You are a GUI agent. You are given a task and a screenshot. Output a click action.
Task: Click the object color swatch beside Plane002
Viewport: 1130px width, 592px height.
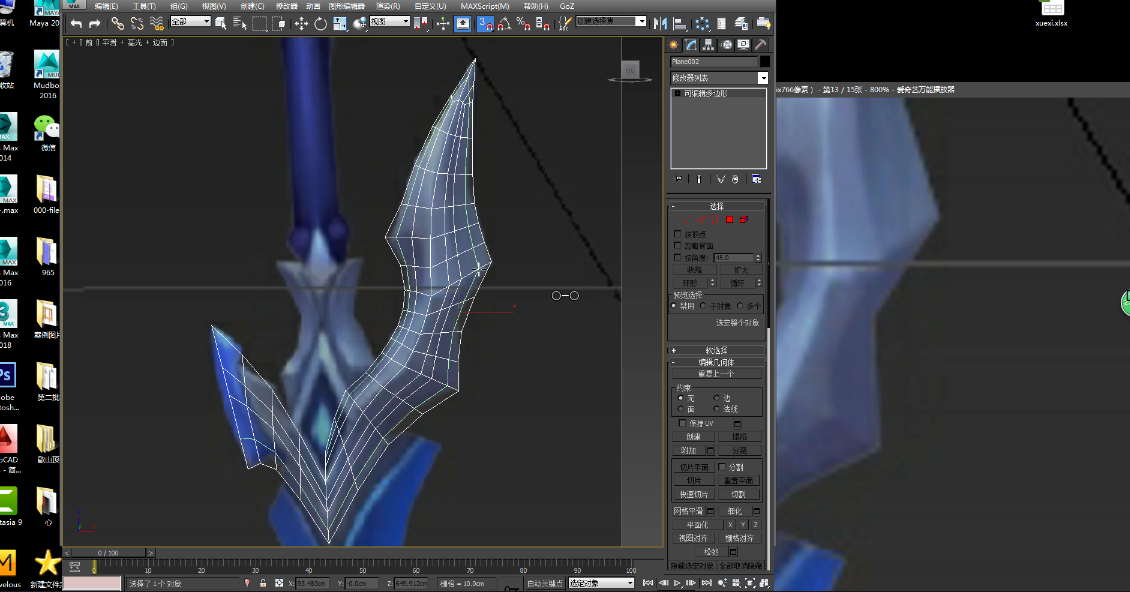pyautogui.click(x=765, y=61)
